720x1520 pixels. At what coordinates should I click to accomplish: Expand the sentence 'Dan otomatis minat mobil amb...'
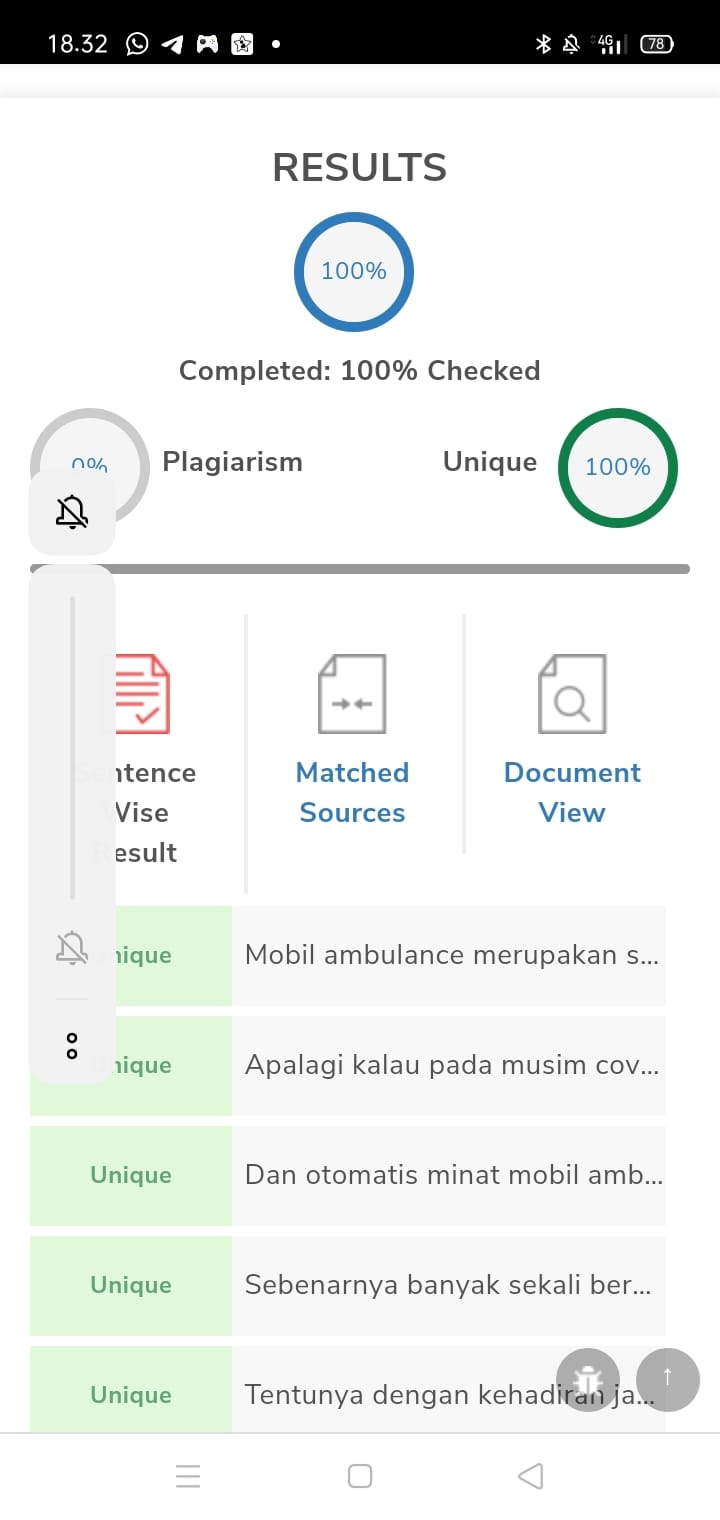(x=448, y=1175)
